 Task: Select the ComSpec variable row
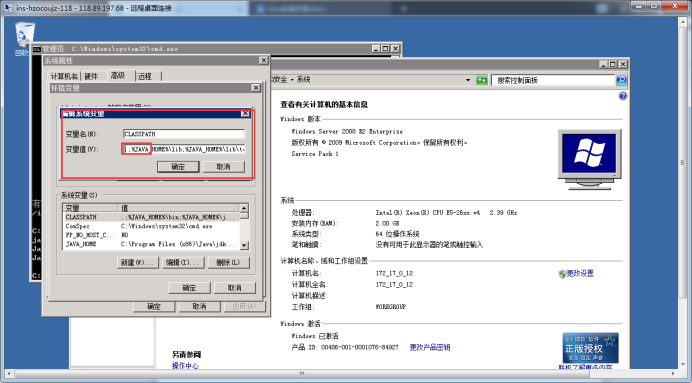point(151,226)
